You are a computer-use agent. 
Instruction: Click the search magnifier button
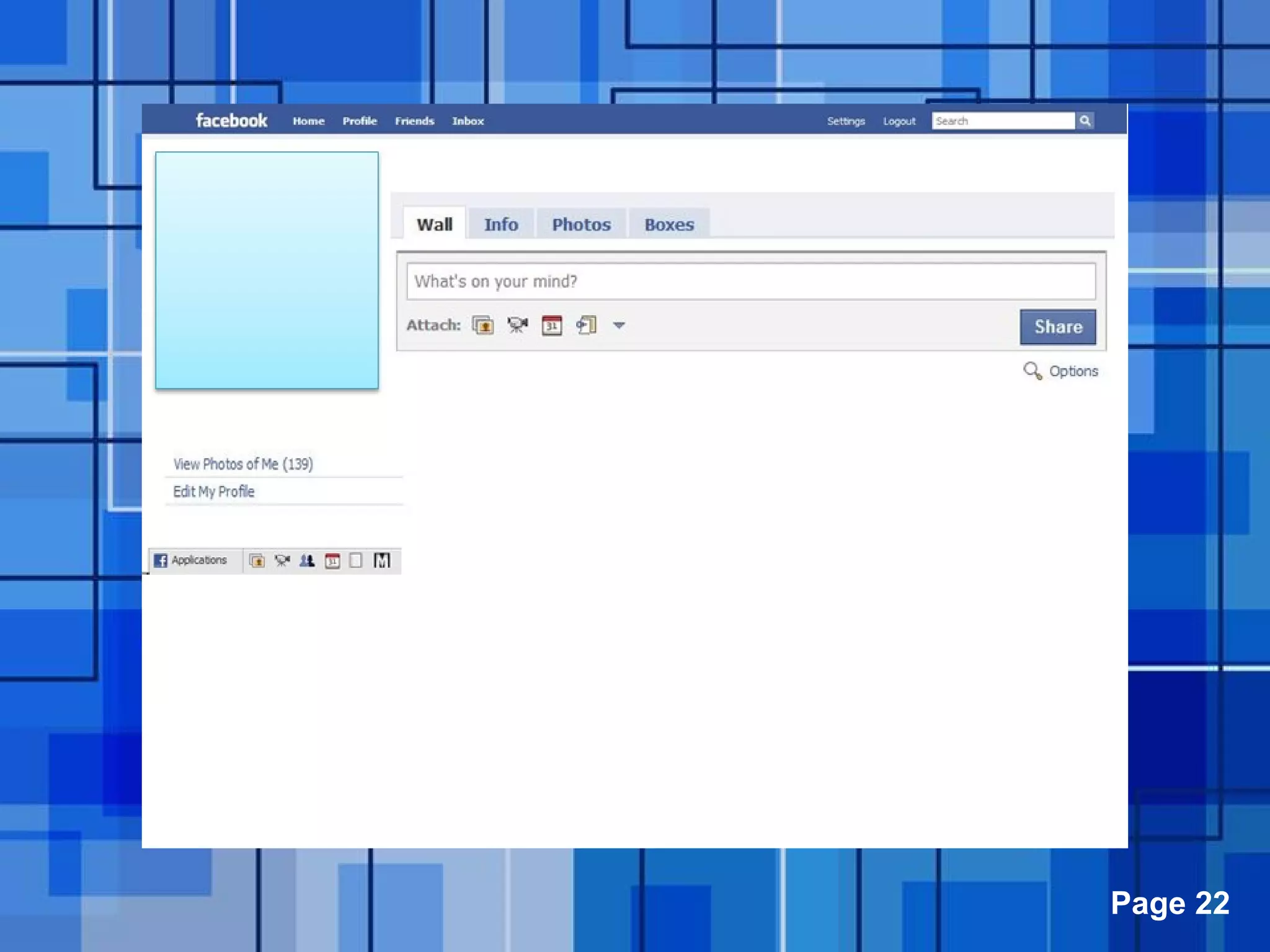tap(1085, 121)
